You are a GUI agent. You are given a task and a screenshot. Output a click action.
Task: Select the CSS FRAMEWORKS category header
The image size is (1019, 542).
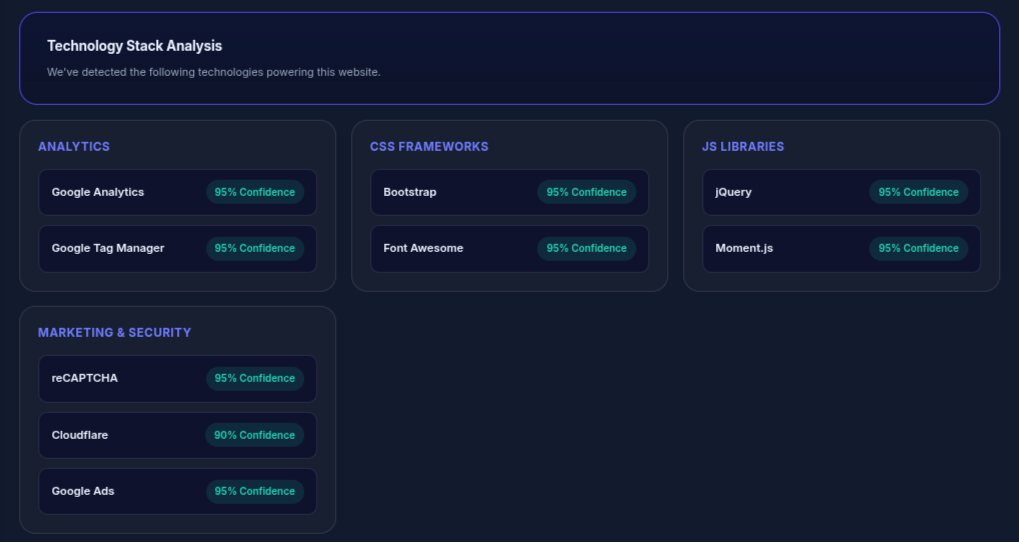(429, 146)
